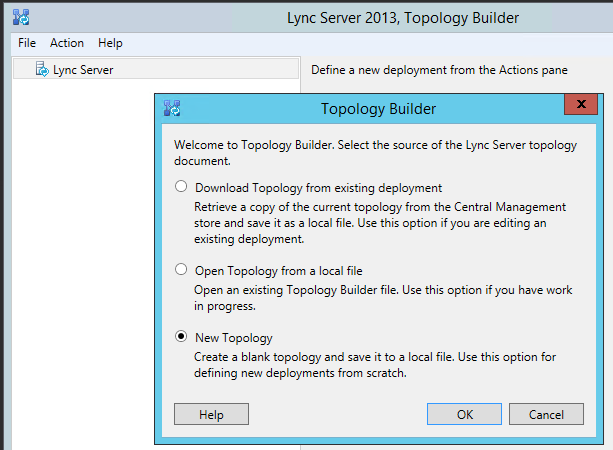Click the 'Topology Builder' dialog title text
Image resolution: width=613 pixels, height=450 pixels.
(x=378, y=109)
